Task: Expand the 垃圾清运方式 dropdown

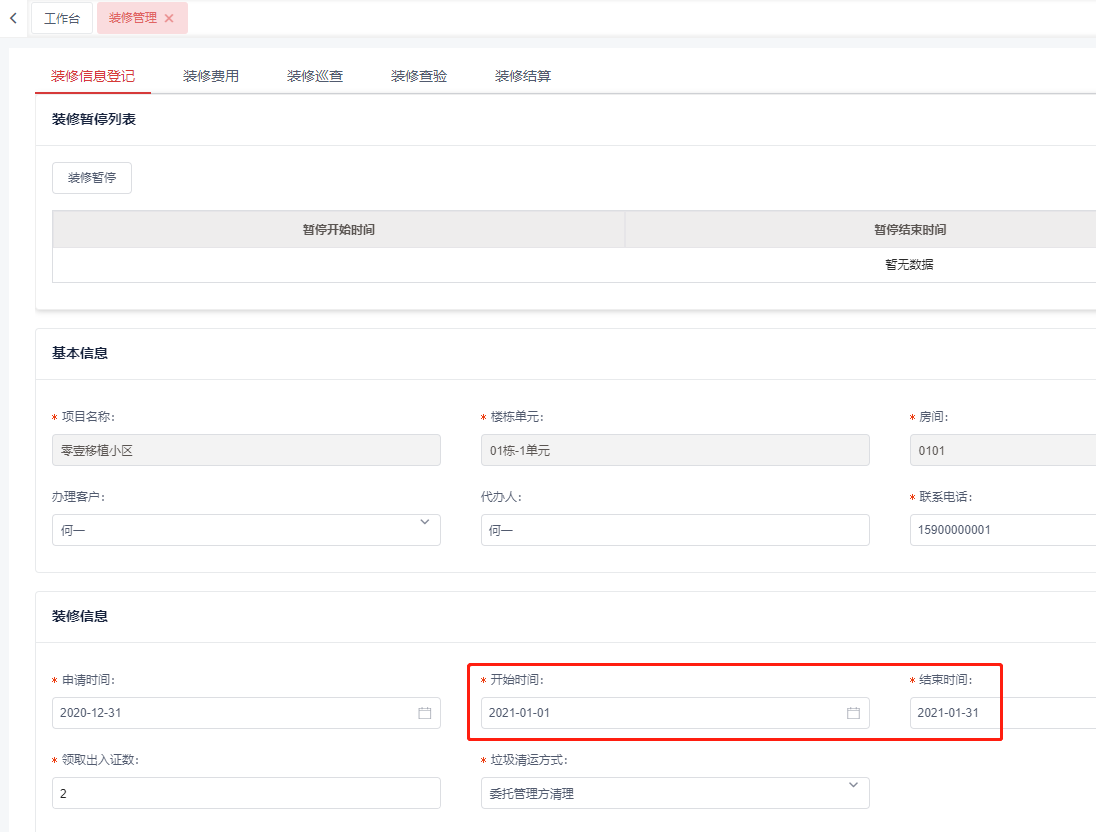Action: coord(675,793)
